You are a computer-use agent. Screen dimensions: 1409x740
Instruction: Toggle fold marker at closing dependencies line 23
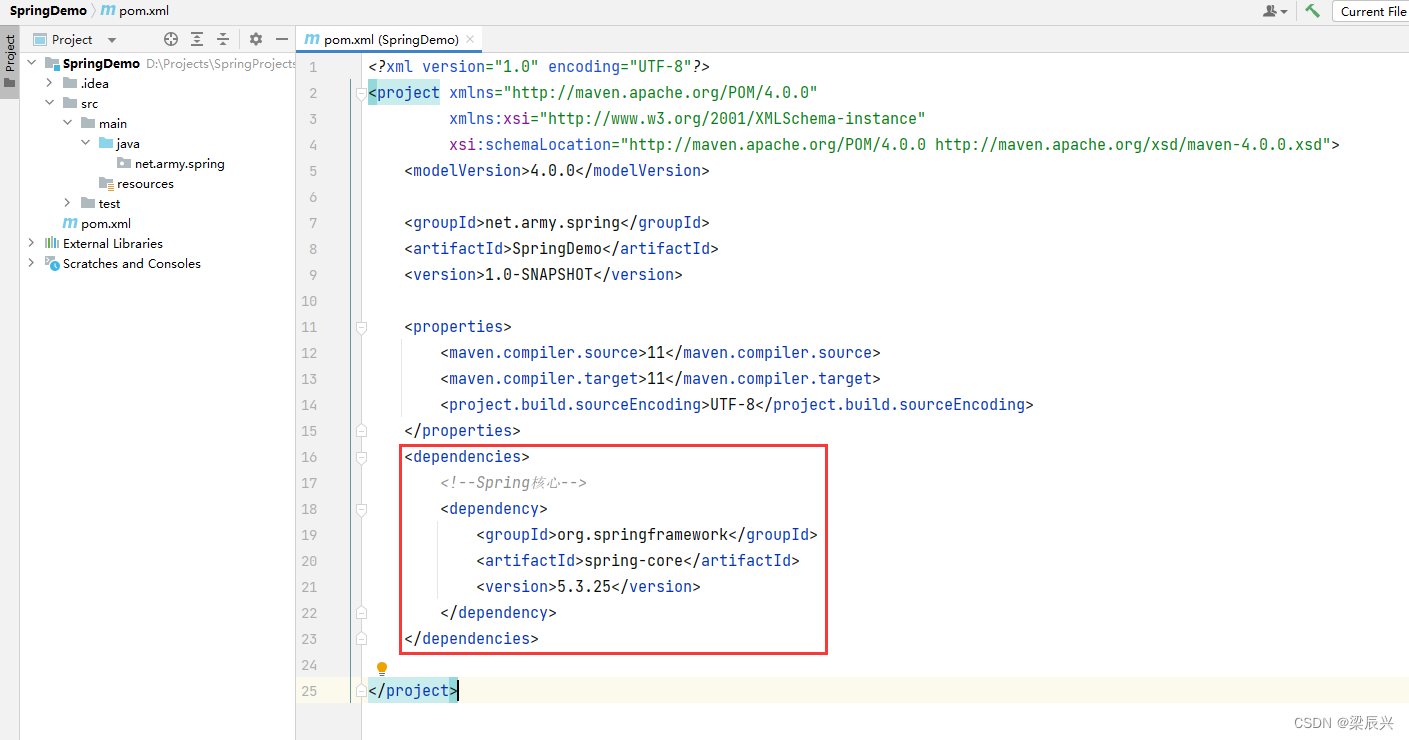point(360,639)
